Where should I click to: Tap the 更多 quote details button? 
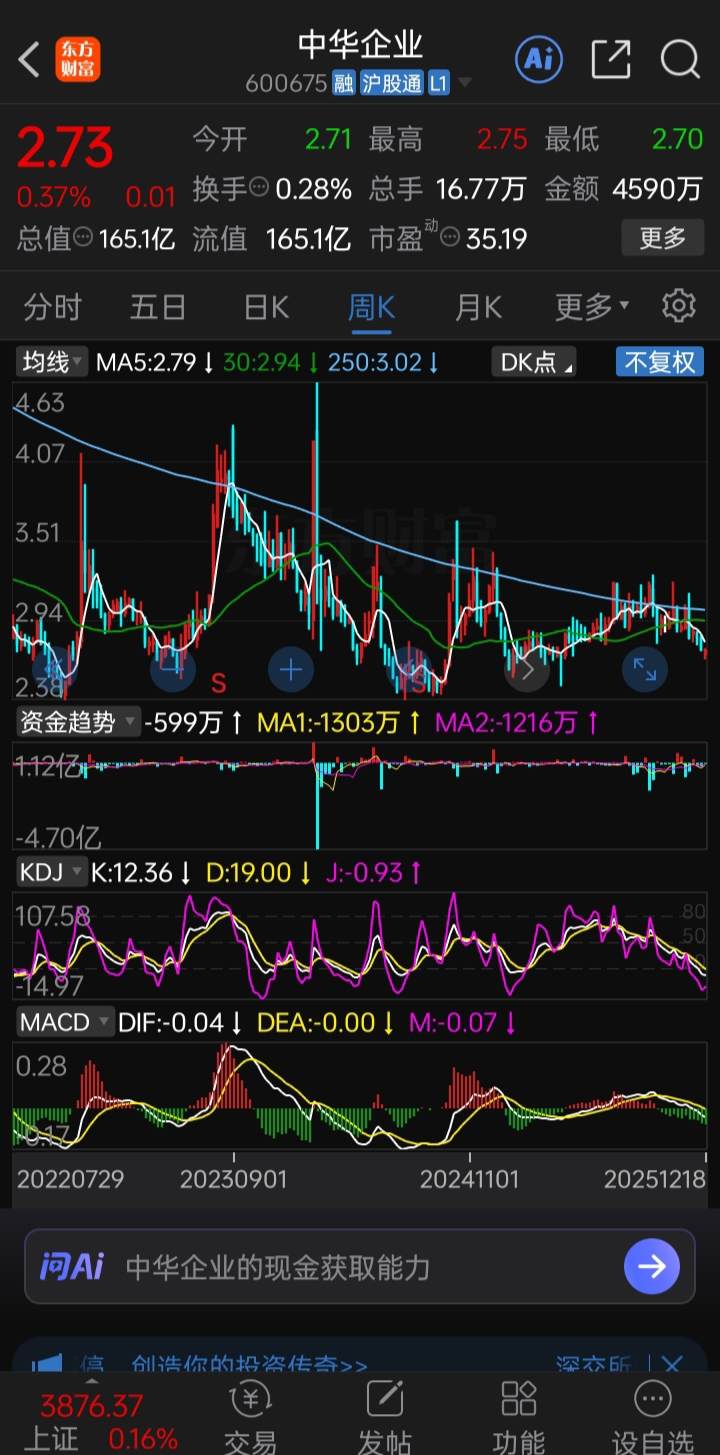[662, 238]
